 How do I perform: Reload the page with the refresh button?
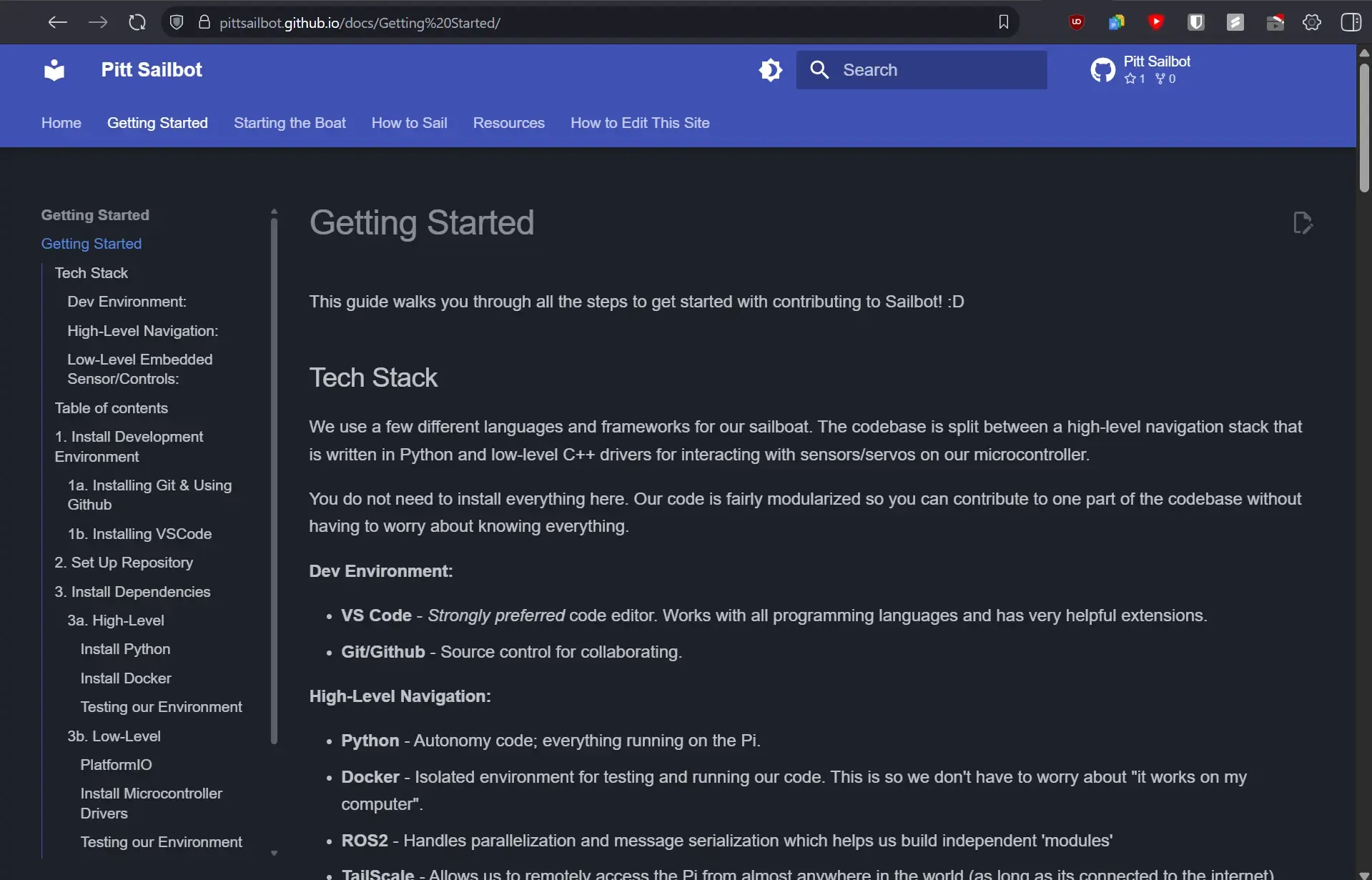point(137,22)
